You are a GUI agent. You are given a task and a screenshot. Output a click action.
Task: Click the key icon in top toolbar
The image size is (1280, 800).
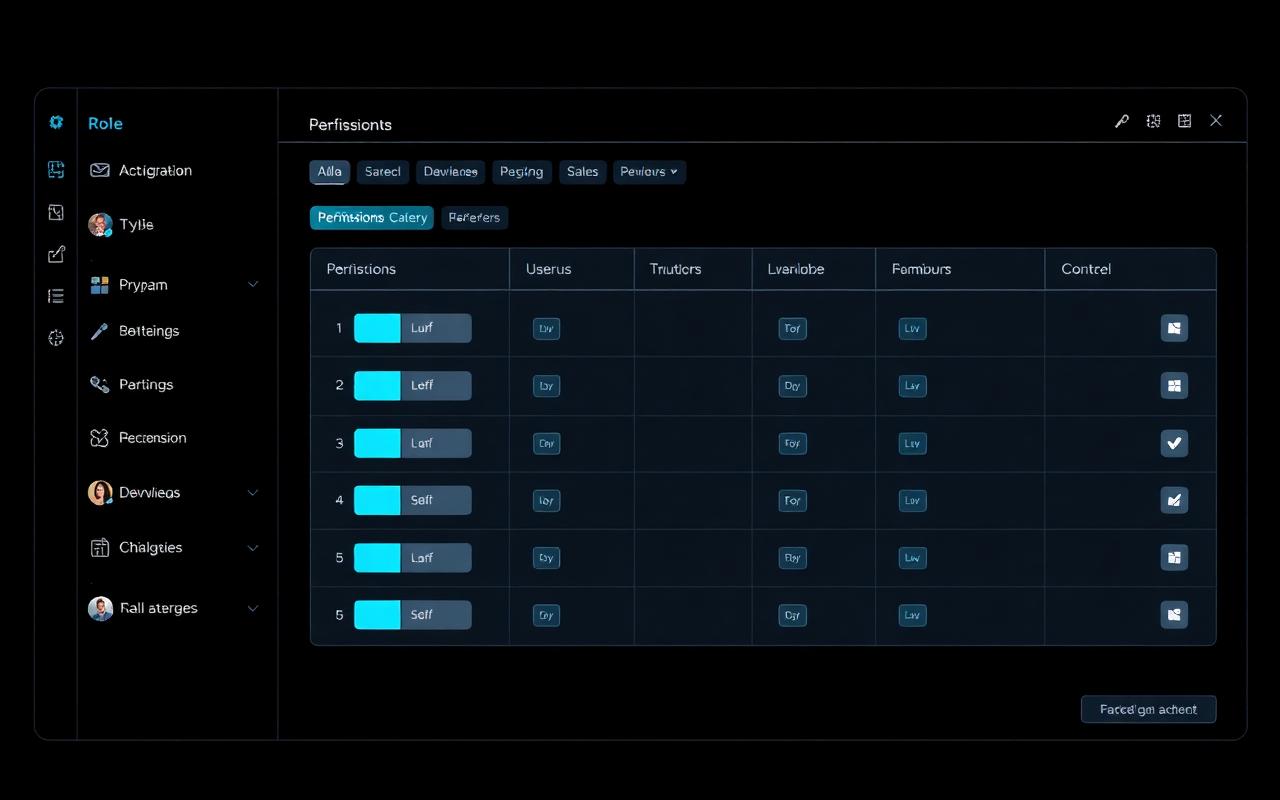1122,121
